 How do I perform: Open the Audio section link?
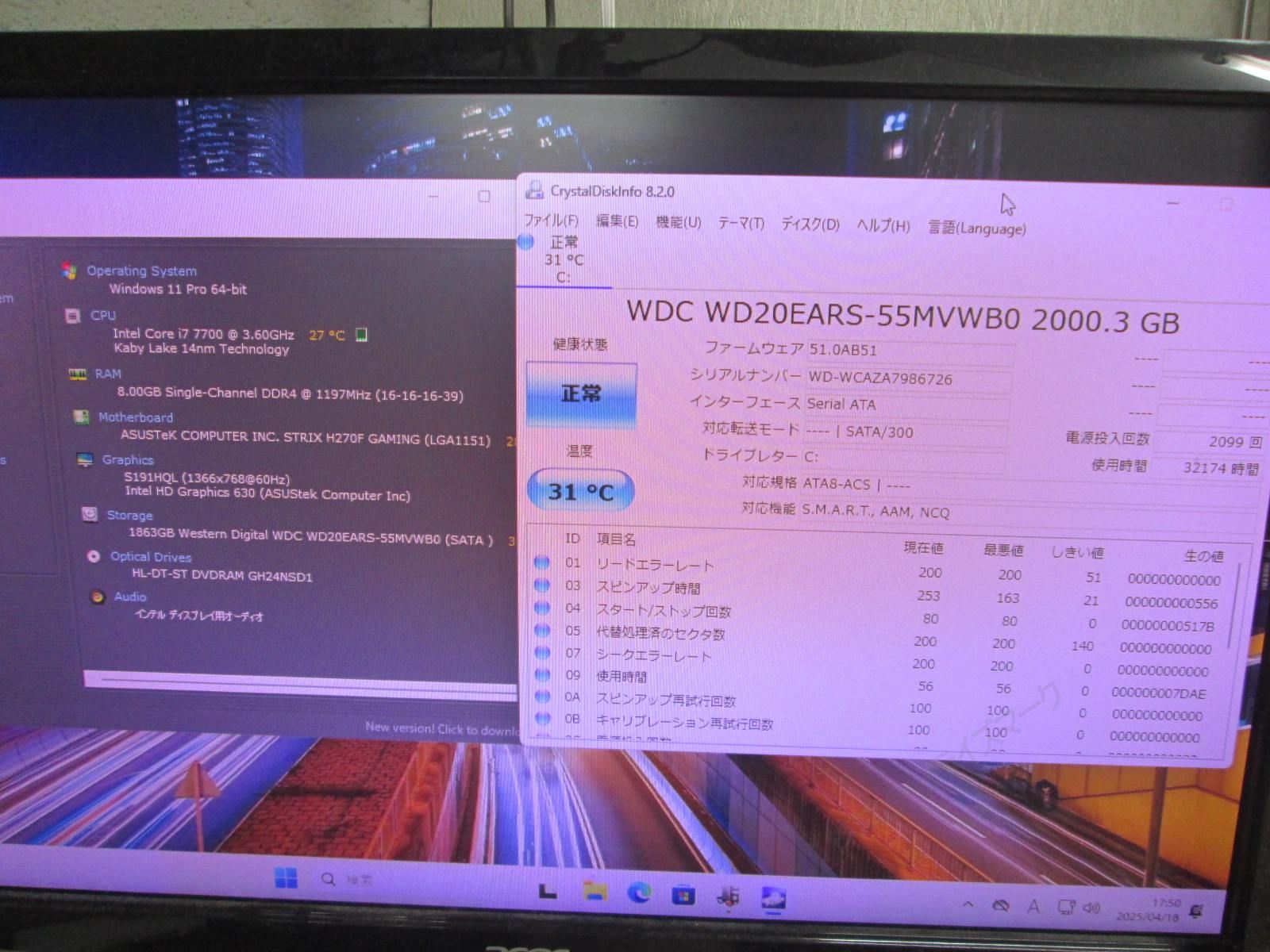pyautogui.click(x=130, y=597)
